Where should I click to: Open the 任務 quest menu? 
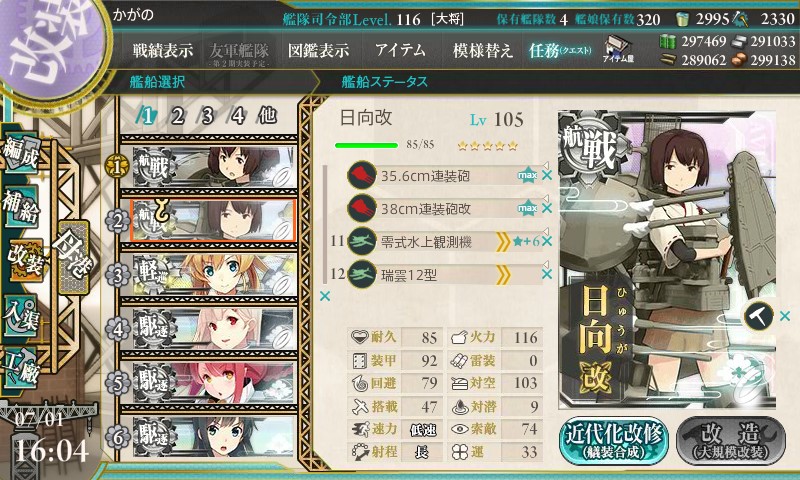click(560, 50)
